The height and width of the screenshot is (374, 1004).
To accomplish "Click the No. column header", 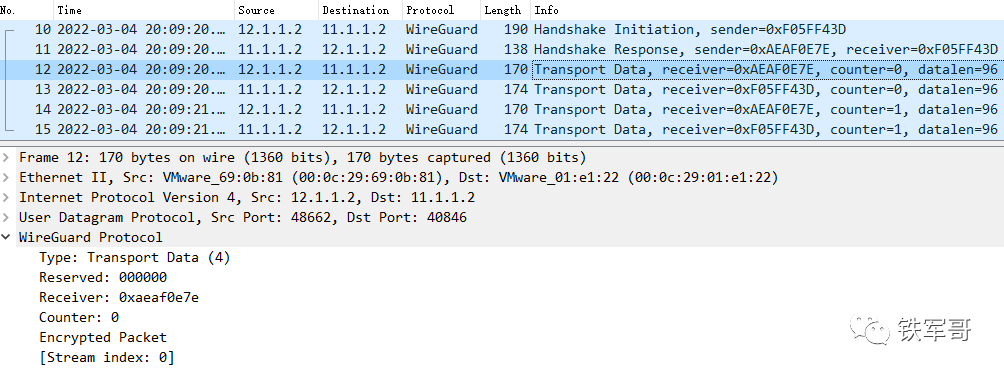I will coord(26,10).
